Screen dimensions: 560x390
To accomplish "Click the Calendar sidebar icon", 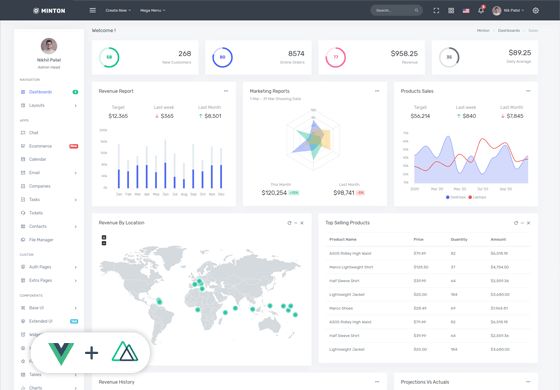I will [23, 159].
